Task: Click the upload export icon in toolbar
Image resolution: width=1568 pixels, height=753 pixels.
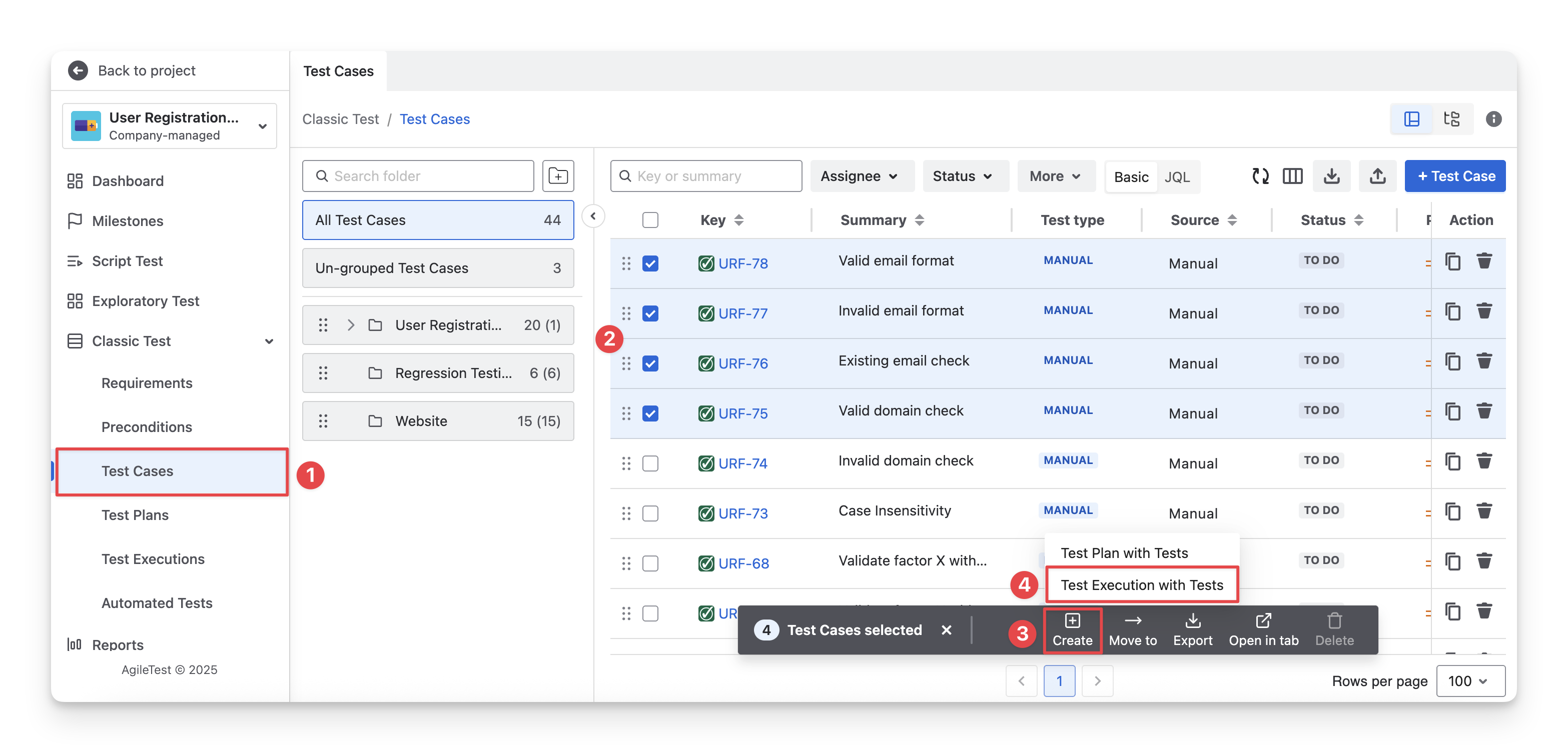Action: pyautogui.click(x=1377, y=176)
